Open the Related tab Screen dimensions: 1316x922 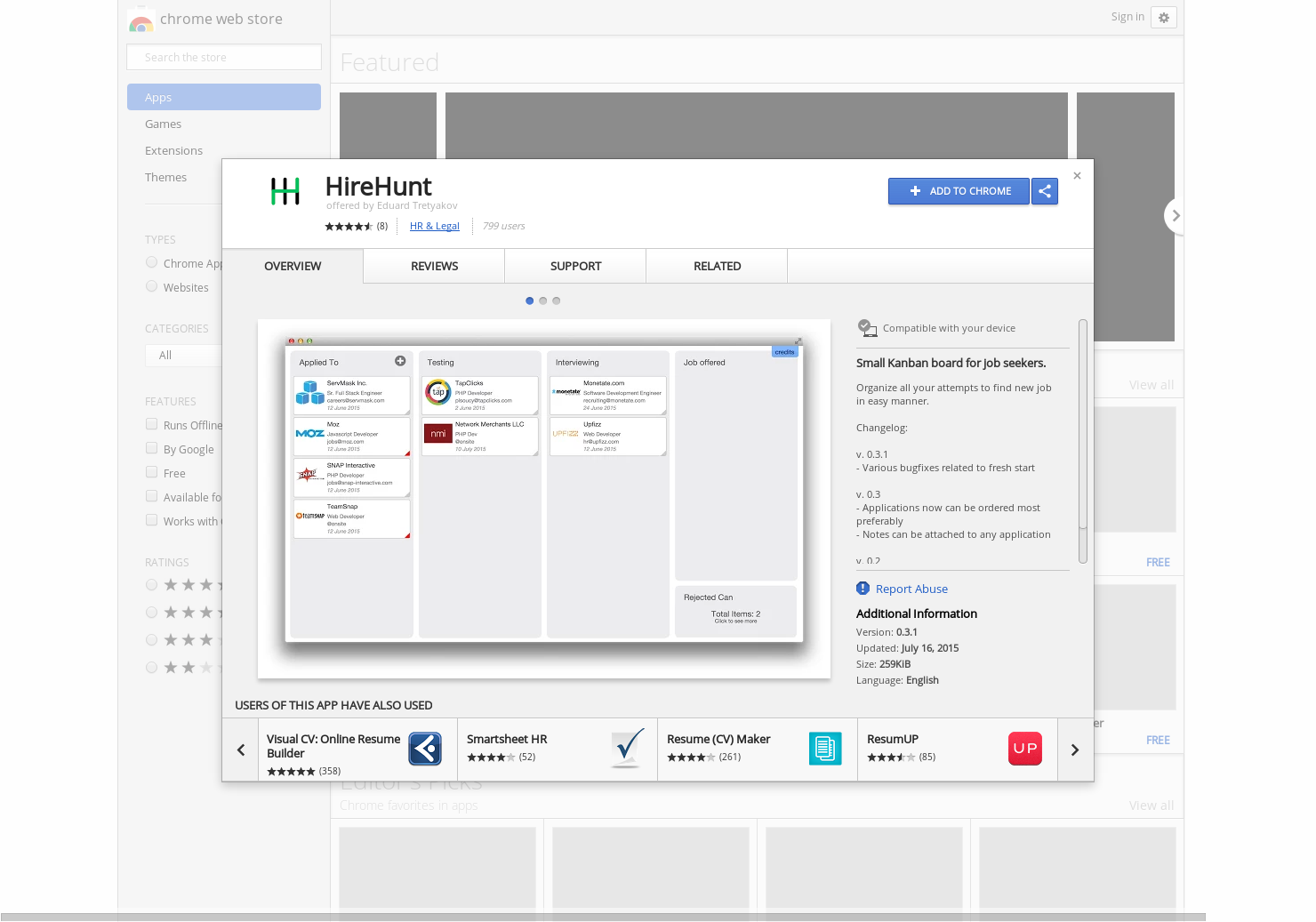(x=717, y=266)
